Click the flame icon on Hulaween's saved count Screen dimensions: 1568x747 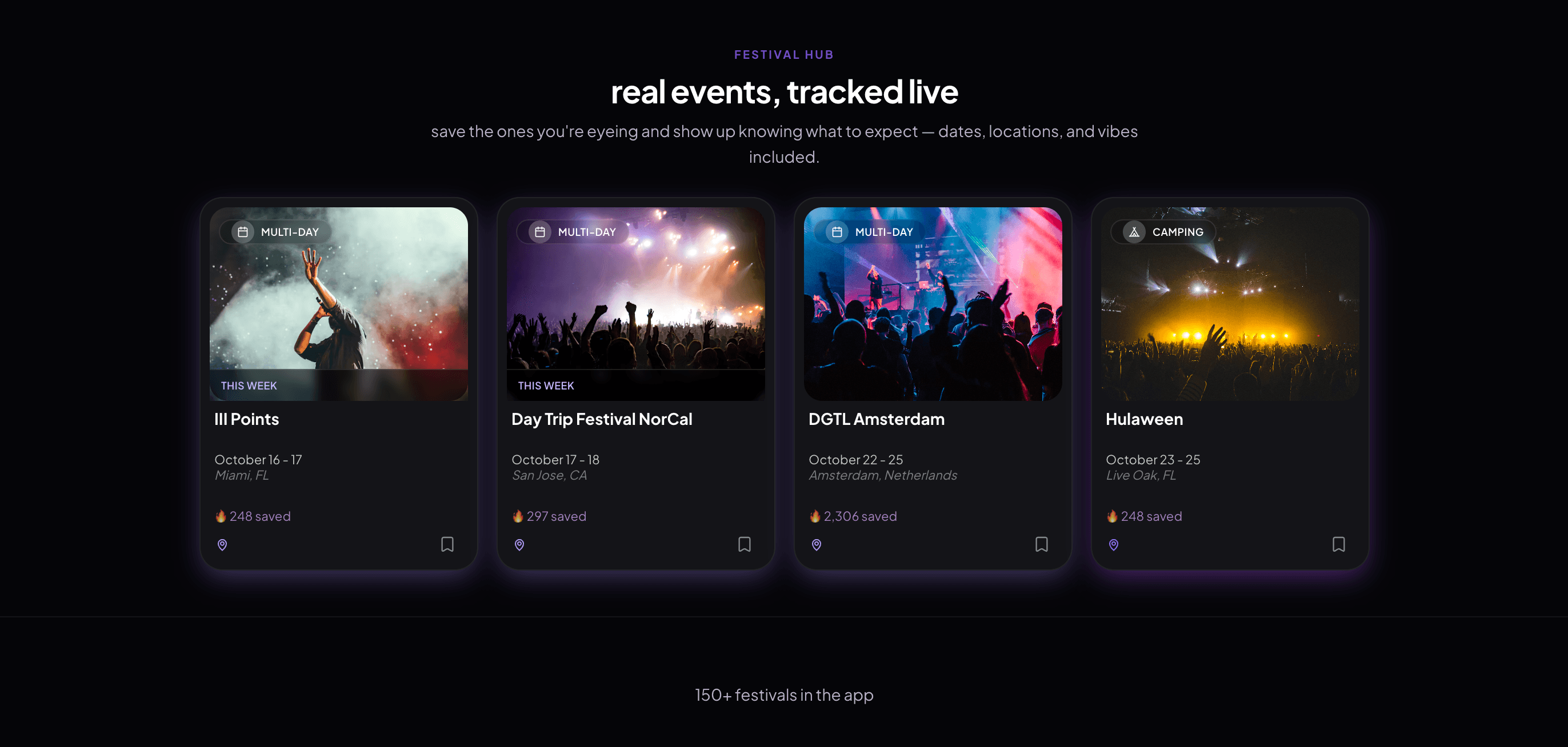pyautogui.click(x=1112, y=516)
